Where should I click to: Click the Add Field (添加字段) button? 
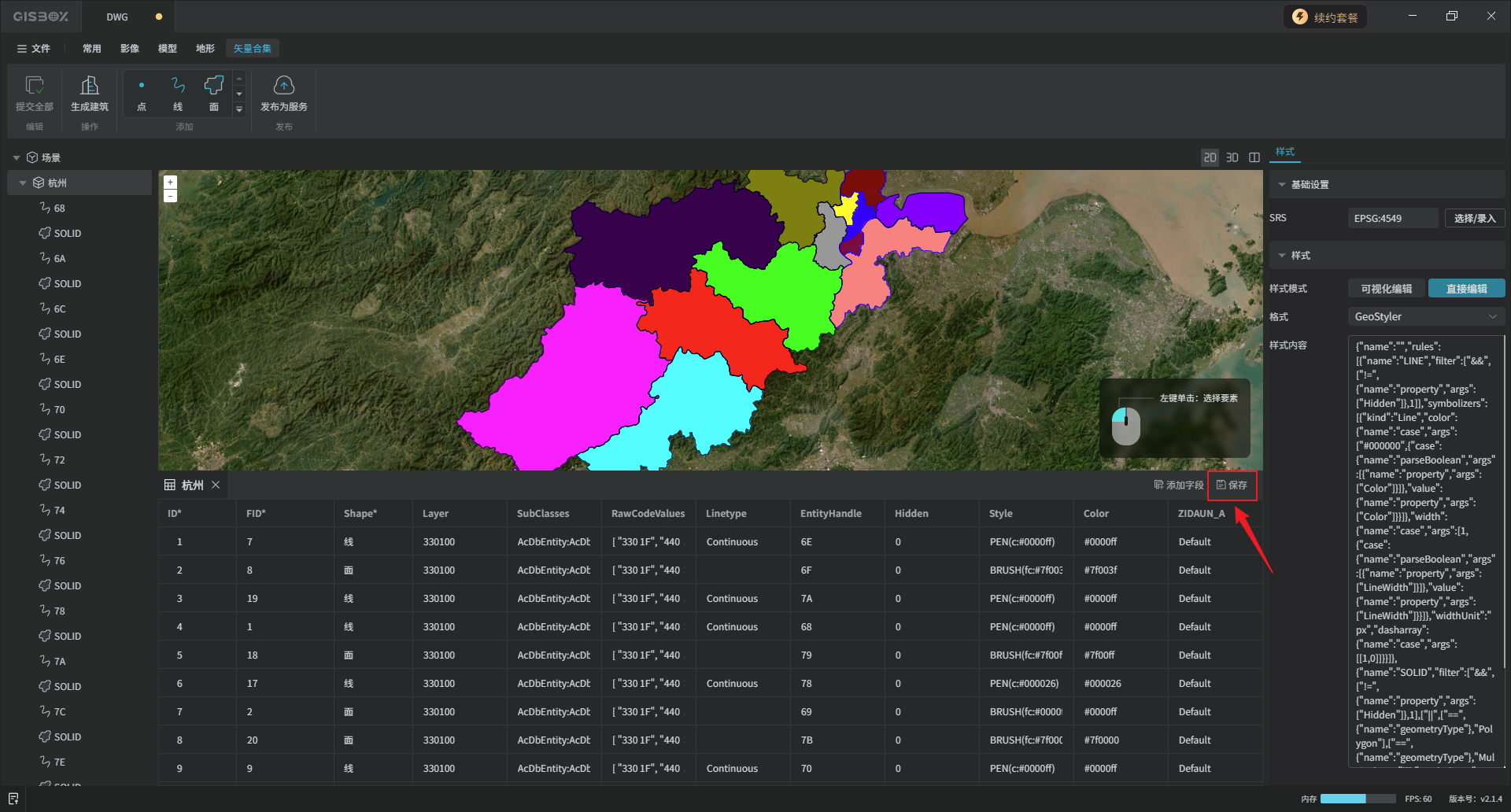(1178, 485)
